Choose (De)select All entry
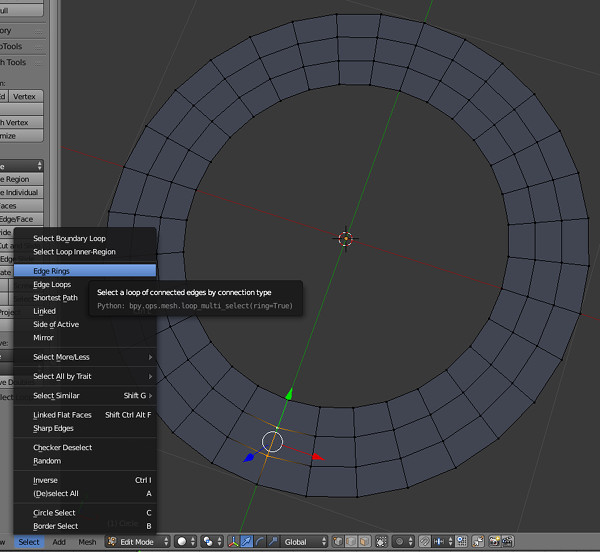Viewport: 600px width, 552px height. (x=85, y=493)
